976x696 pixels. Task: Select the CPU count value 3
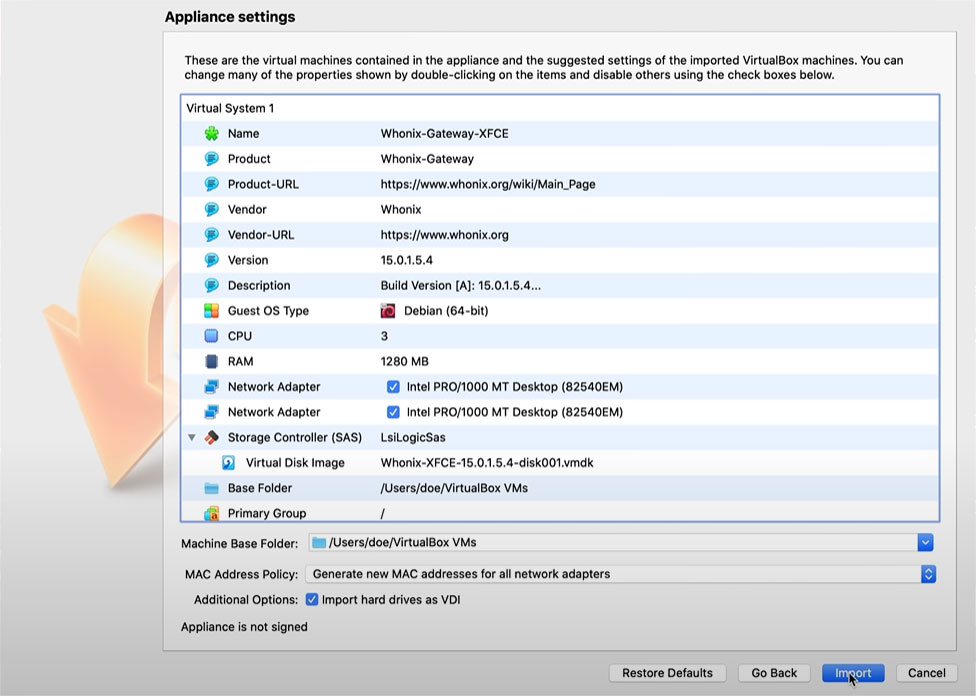click(384, 336)
